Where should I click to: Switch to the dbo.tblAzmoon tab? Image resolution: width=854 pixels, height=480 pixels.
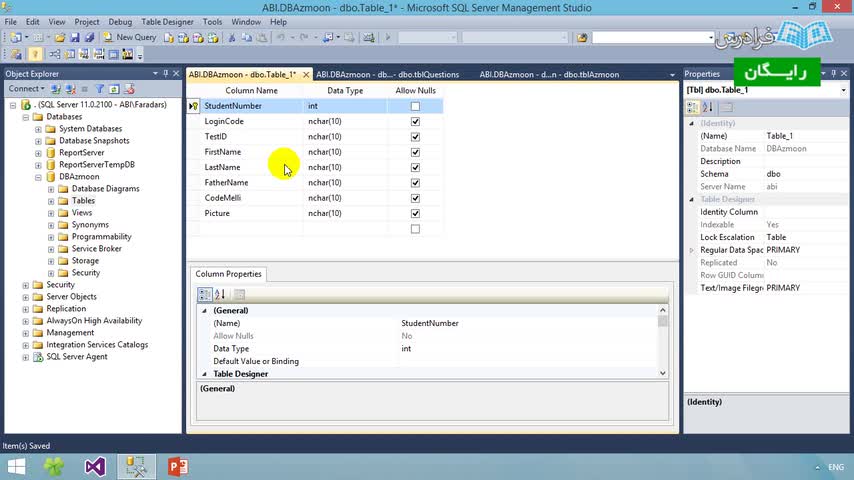(549, 75)
